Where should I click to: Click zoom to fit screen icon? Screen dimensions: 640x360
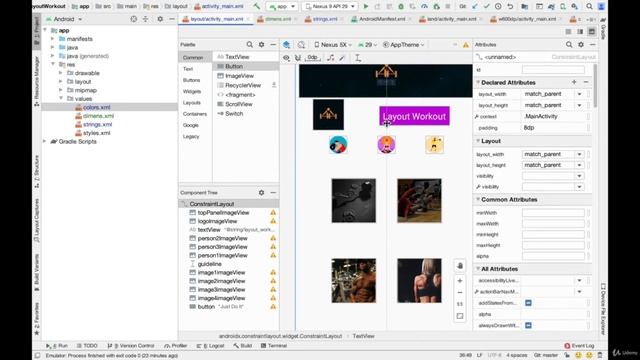pos(460,316)
